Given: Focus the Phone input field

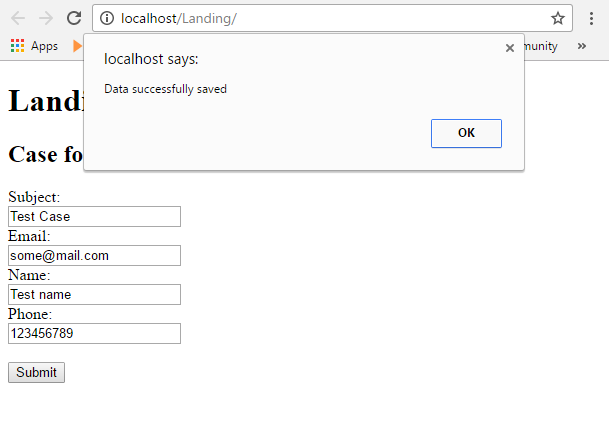Looking at the screenshot, I should point(94,333).
